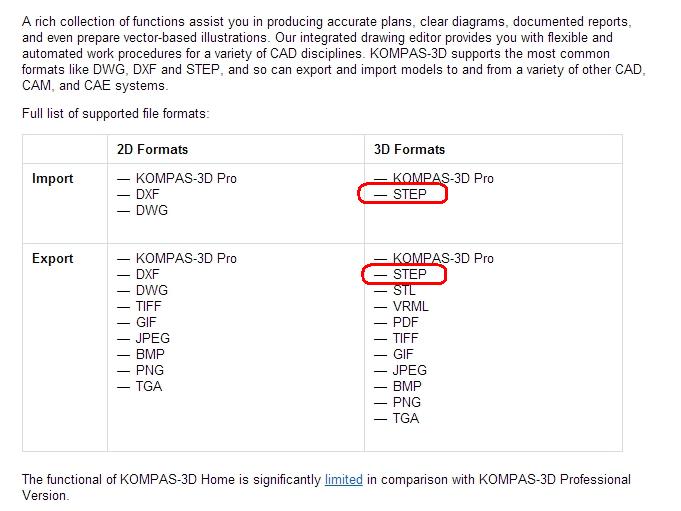Screen dimensions: 681x511
Task: Click JPEG in the Export 2D list
Action: [x=153, y=338]
